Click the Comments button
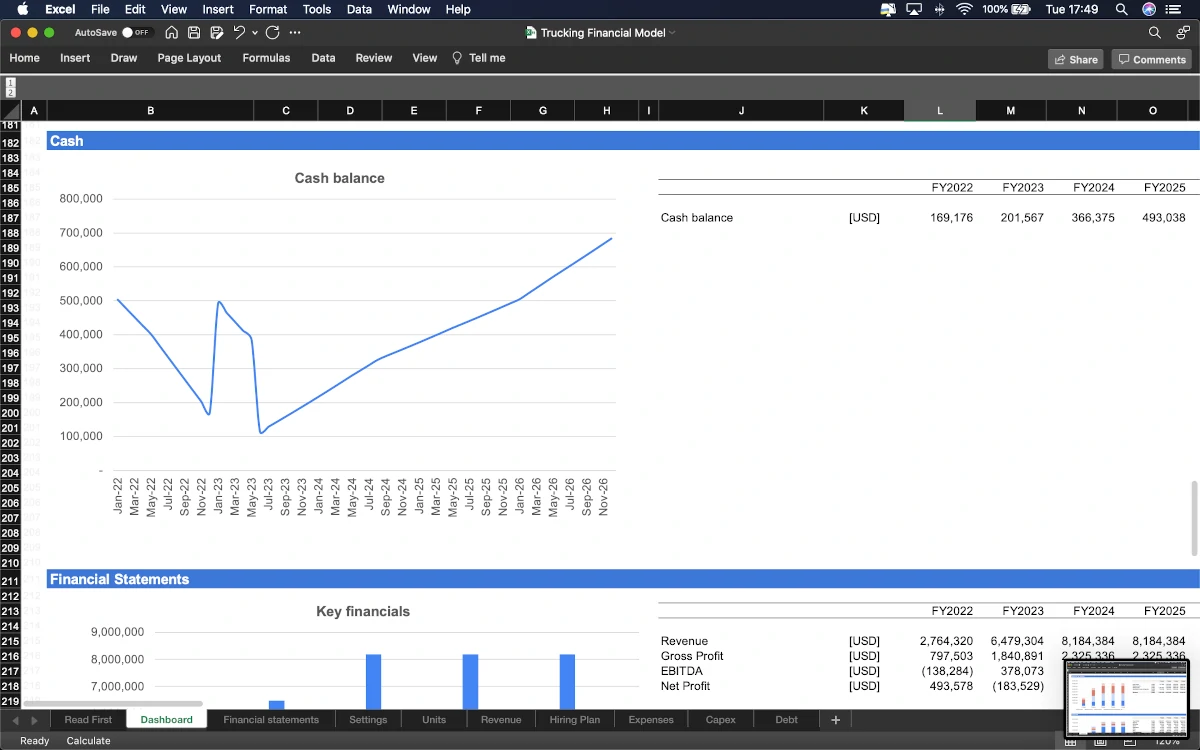Viewport: 1200px width, 750px height. [x=1151, y=59]
